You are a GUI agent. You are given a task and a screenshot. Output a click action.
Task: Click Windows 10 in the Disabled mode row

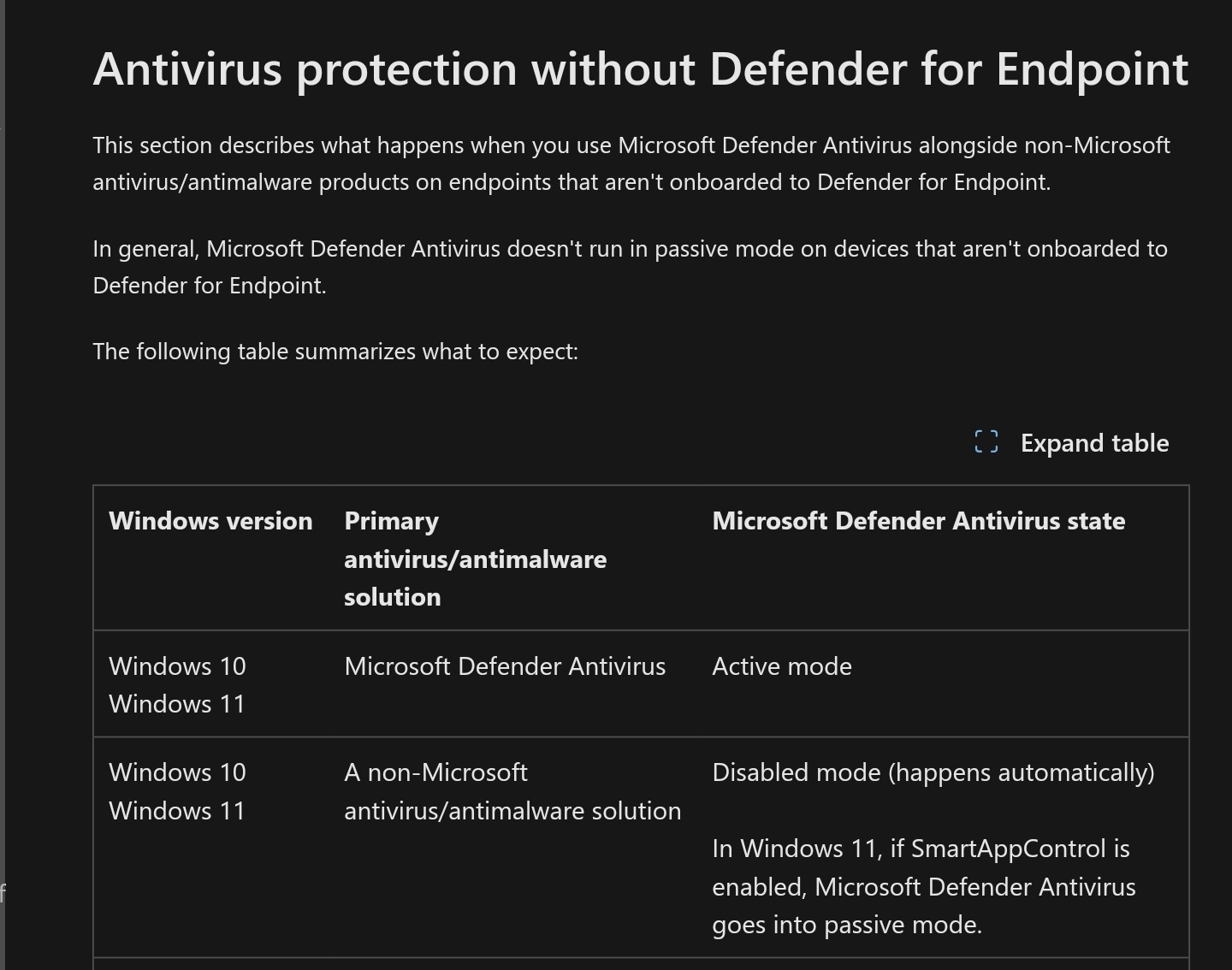(x=177, y=772)
